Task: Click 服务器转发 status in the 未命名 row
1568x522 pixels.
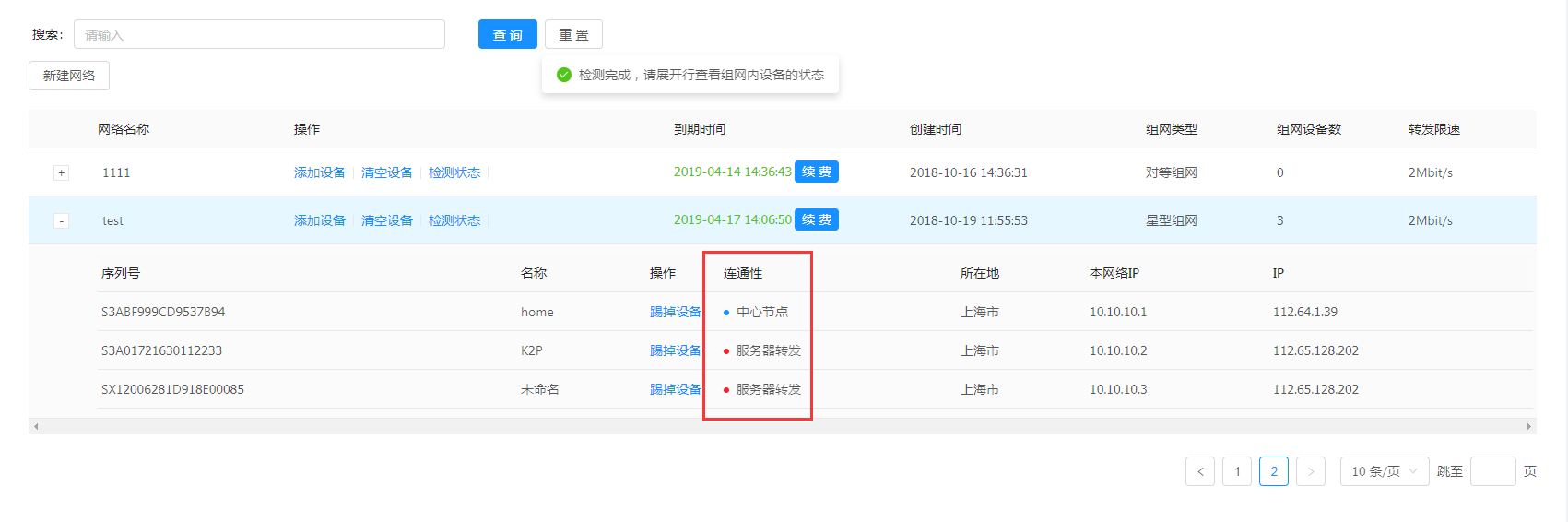Action: 769,389
